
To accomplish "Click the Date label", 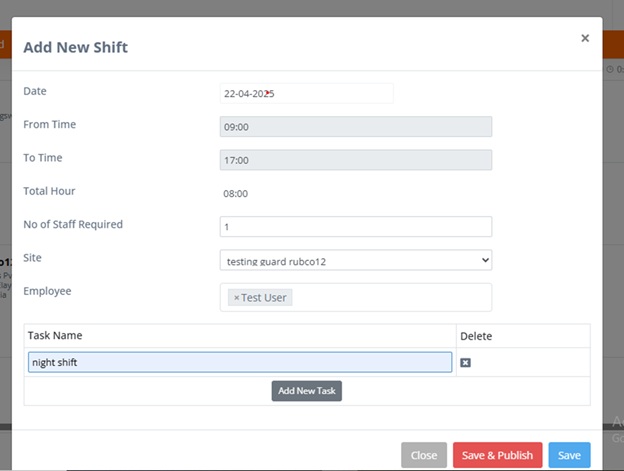I will coord(35,91).
